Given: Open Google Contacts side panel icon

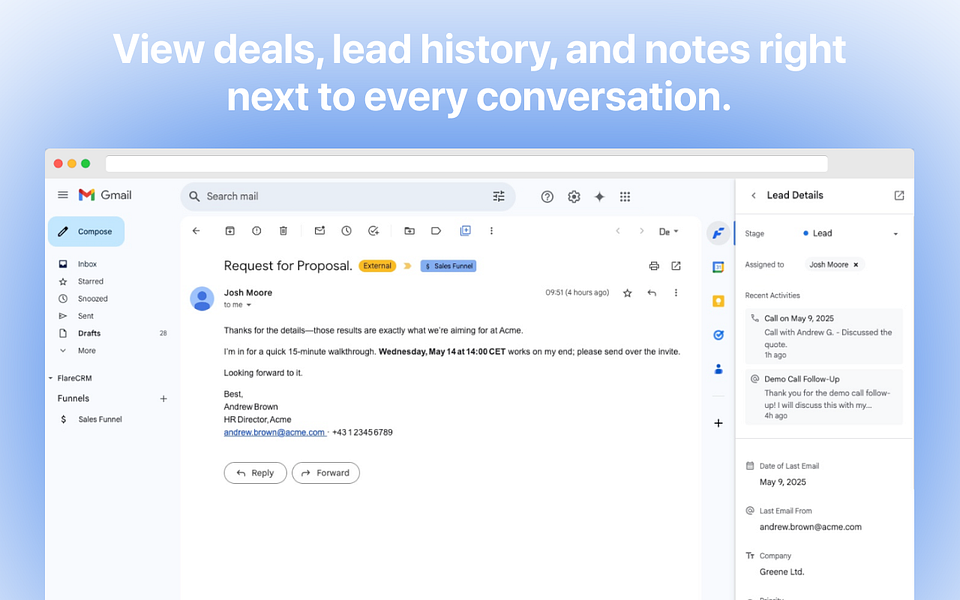Looking at the screenshot, I should 718,369.
